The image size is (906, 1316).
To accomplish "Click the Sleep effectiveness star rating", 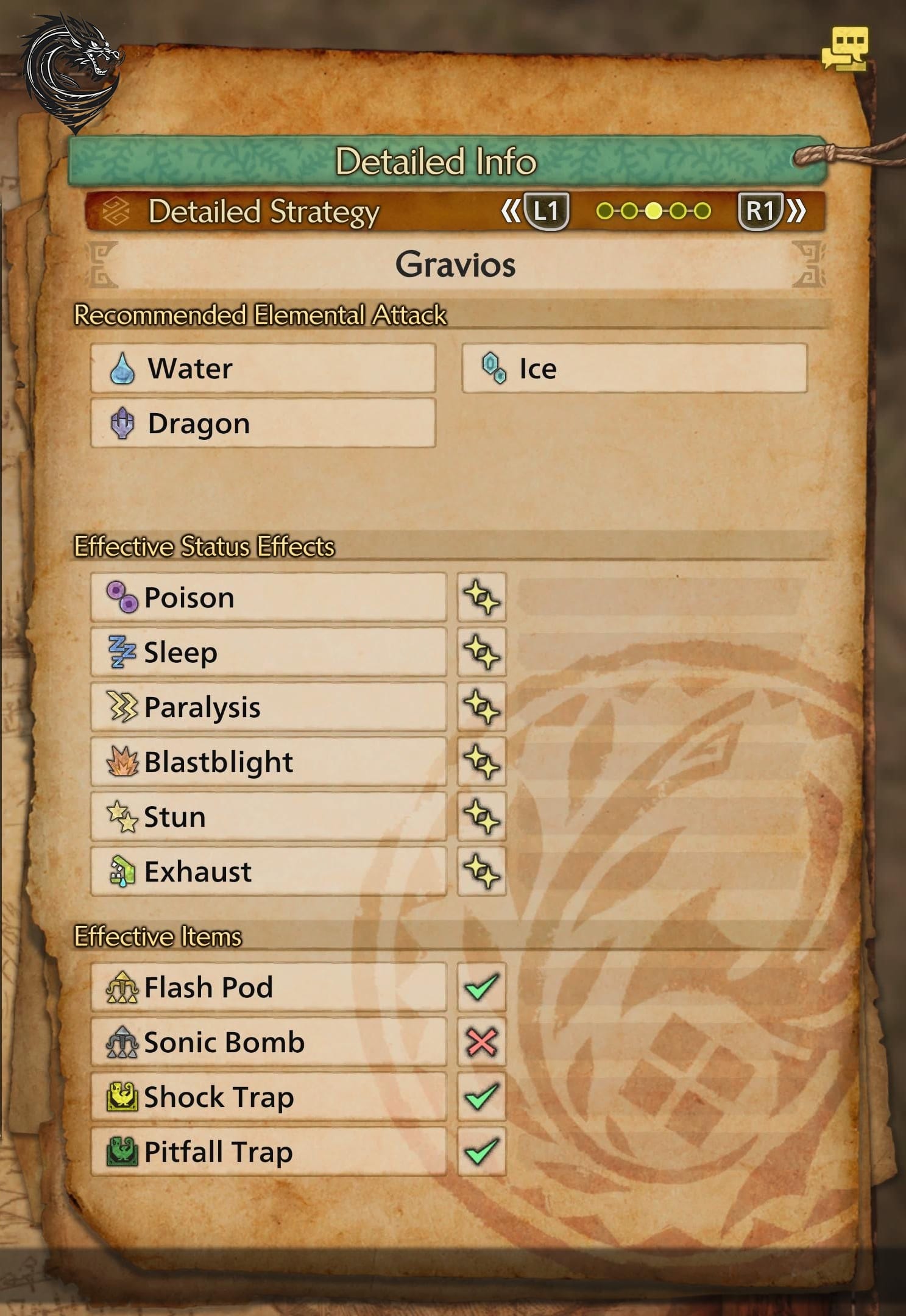I will click(x=481, y=652).
